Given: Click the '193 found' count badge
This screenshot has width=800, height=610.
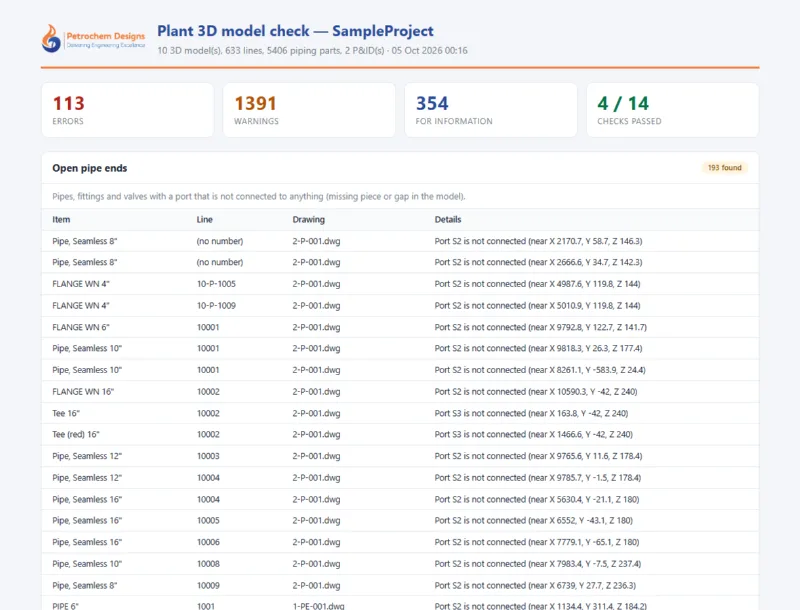Looking at the screenshot, I should 724,168.
